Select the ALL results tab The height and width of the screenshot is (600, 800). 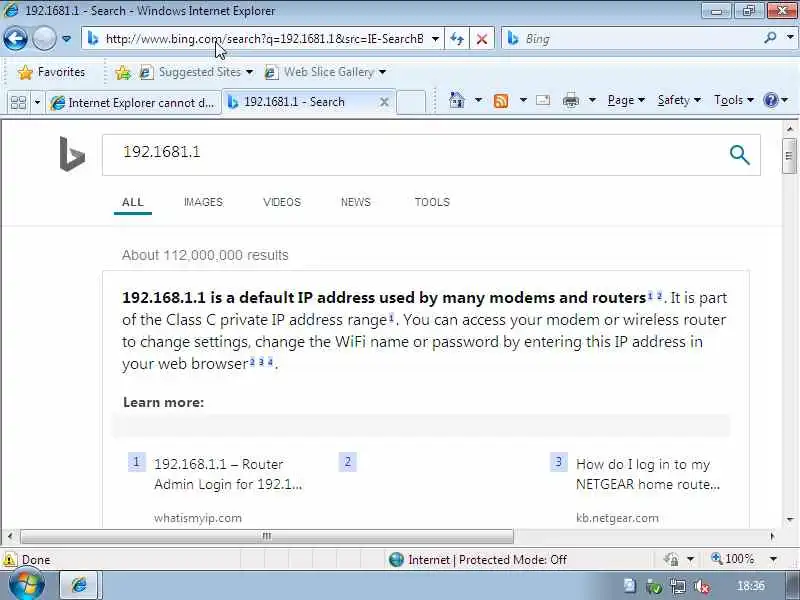(x=133, y=202)
